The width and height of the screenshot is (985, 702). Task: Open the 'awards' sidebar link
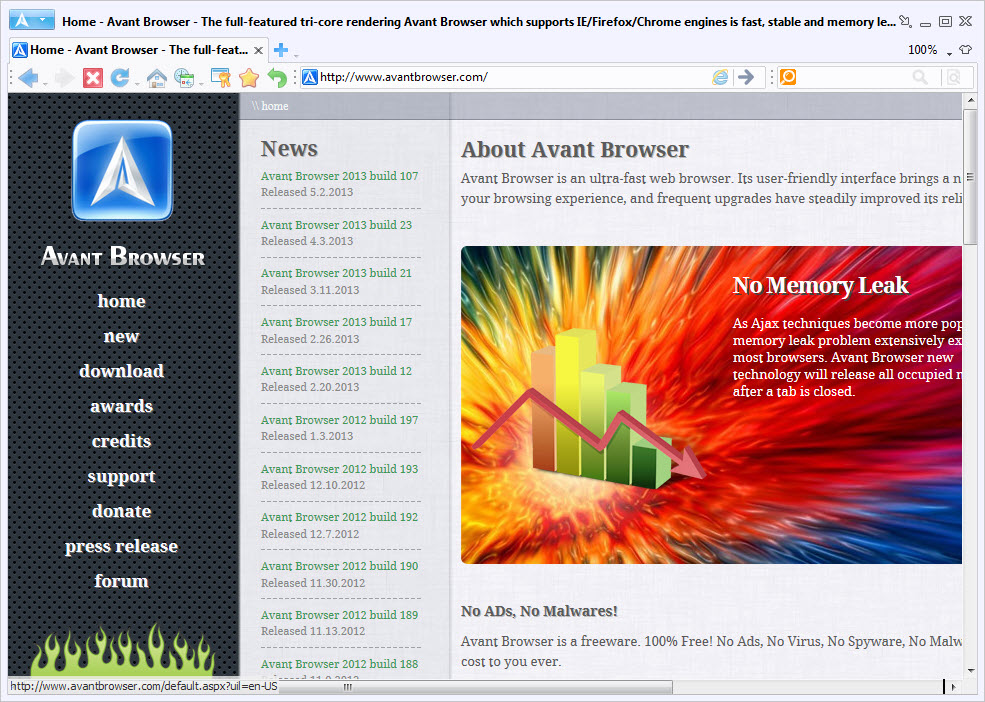coord(121,406)
